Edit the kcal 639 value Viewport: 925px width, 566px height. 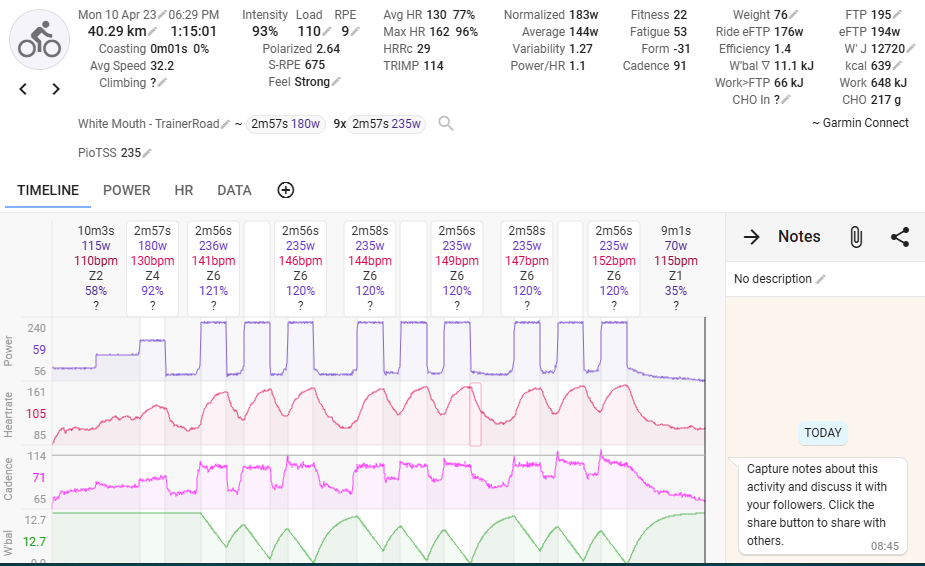(x=897, y=66)
